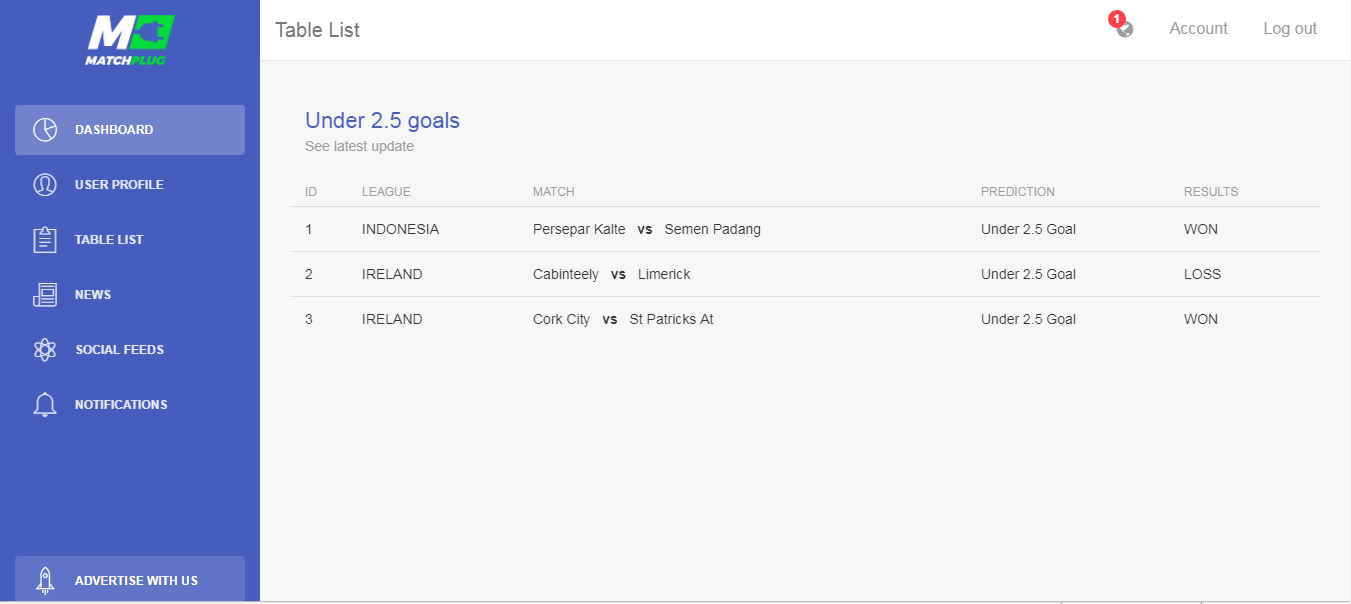Click the Notifications bell icon
Viewport: 1351px width, 604px height.
[x=45, y=405]
